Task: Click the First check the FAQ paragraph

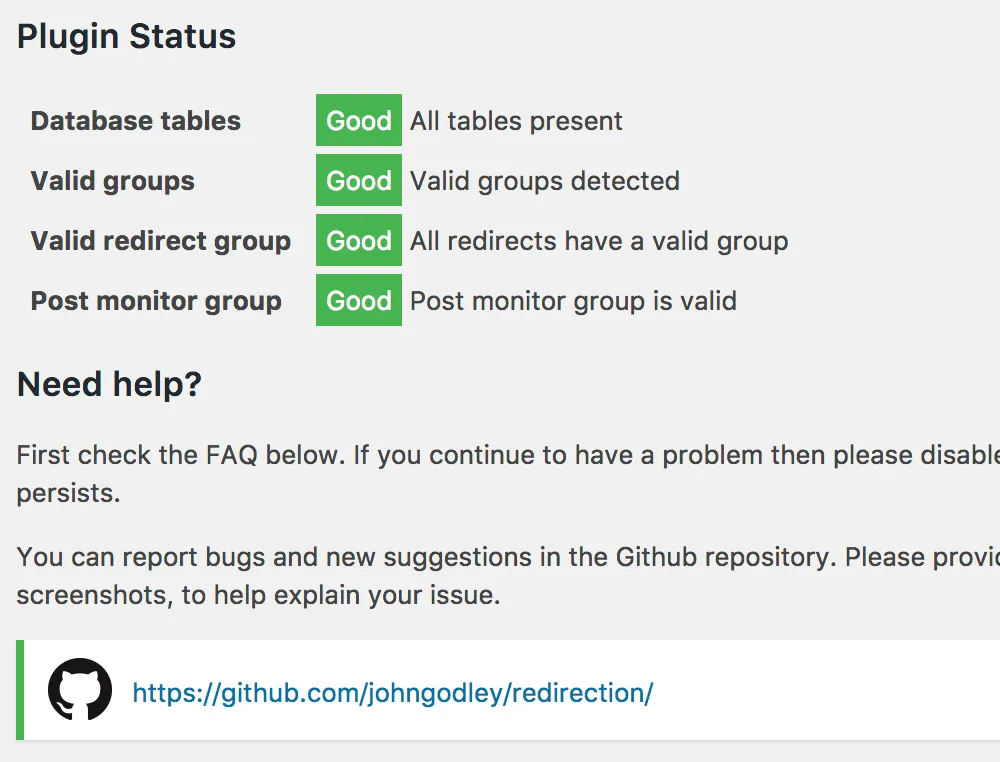Action: point(508,474)
